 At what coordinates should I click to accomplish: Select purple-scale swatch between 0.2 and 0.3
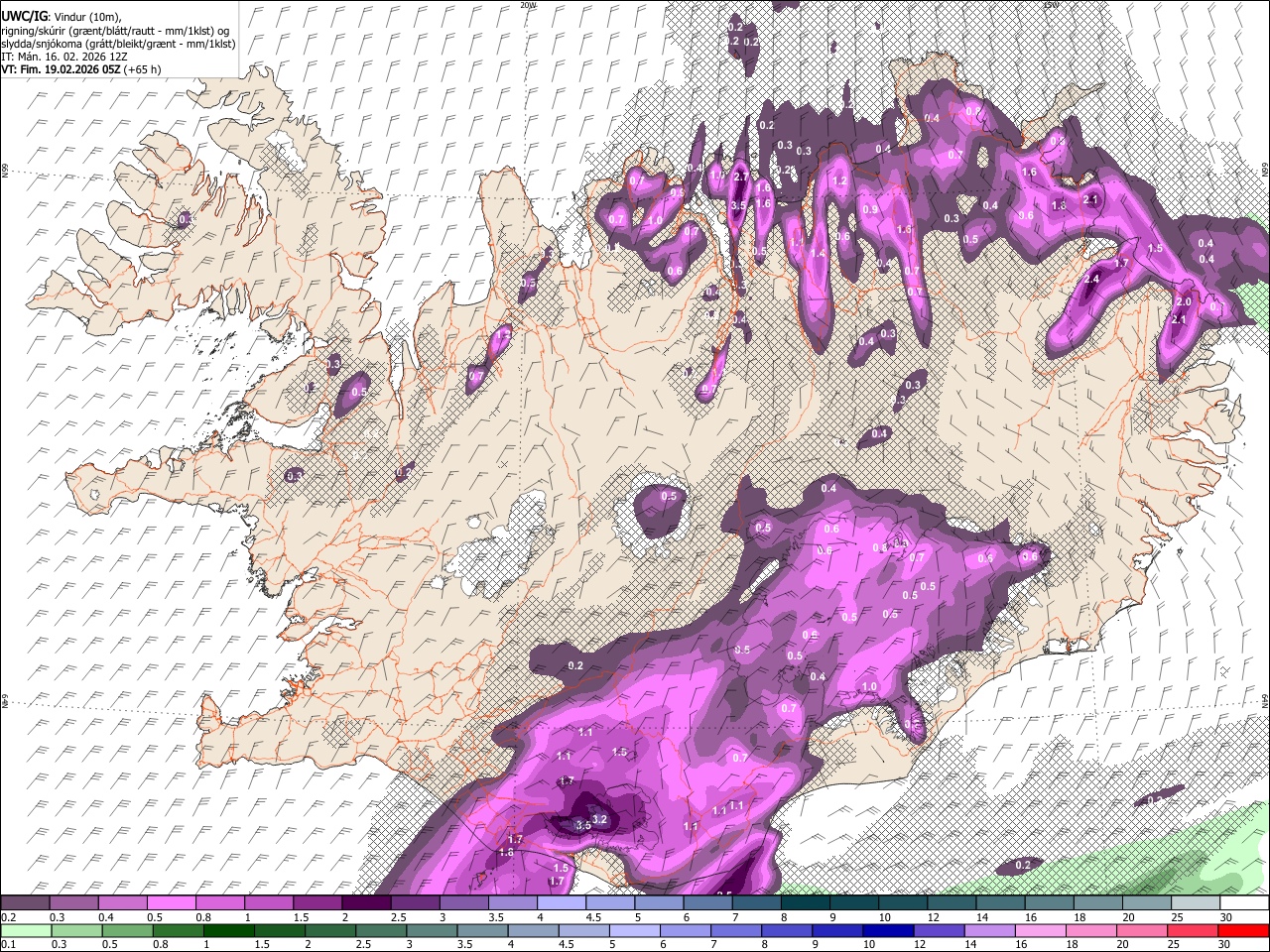[25, 903]
